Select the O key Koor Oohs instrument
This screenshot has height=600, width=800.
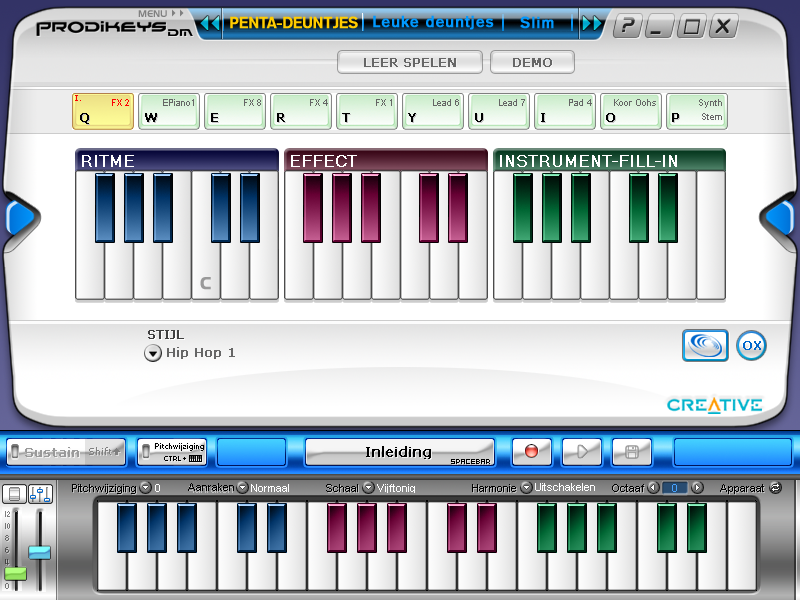coord(631,111)
